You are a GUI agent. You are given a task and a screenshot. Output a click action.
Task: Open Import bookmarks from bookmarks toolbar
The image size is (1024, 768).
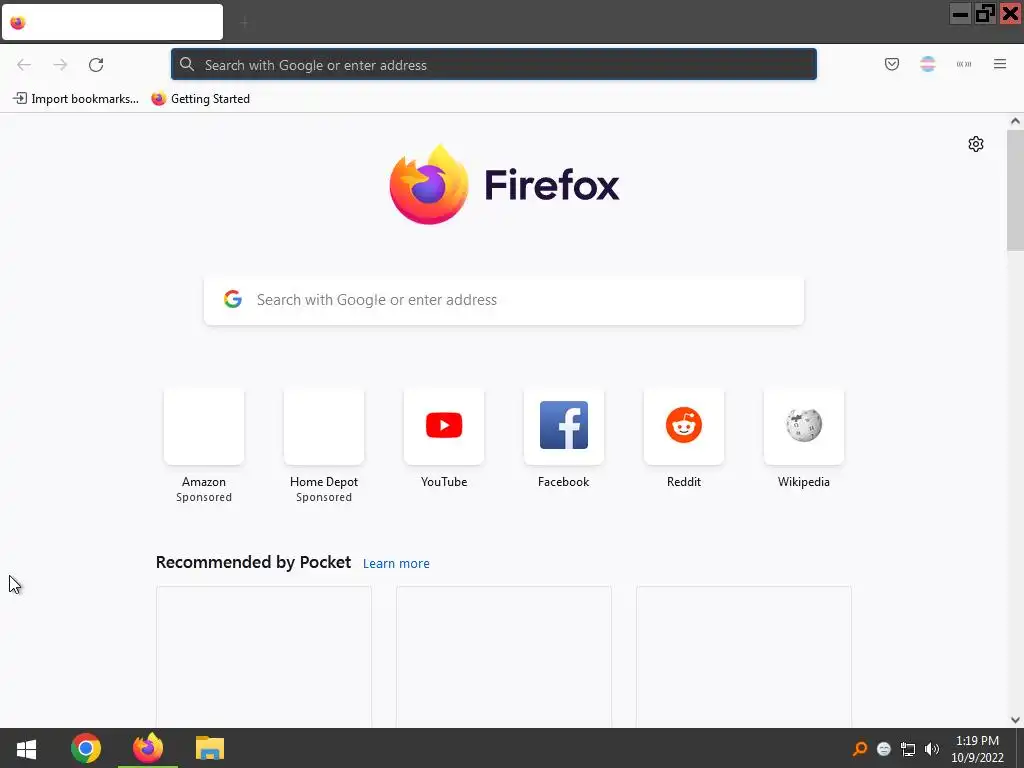pyautogui.click(x=76, y=99)
